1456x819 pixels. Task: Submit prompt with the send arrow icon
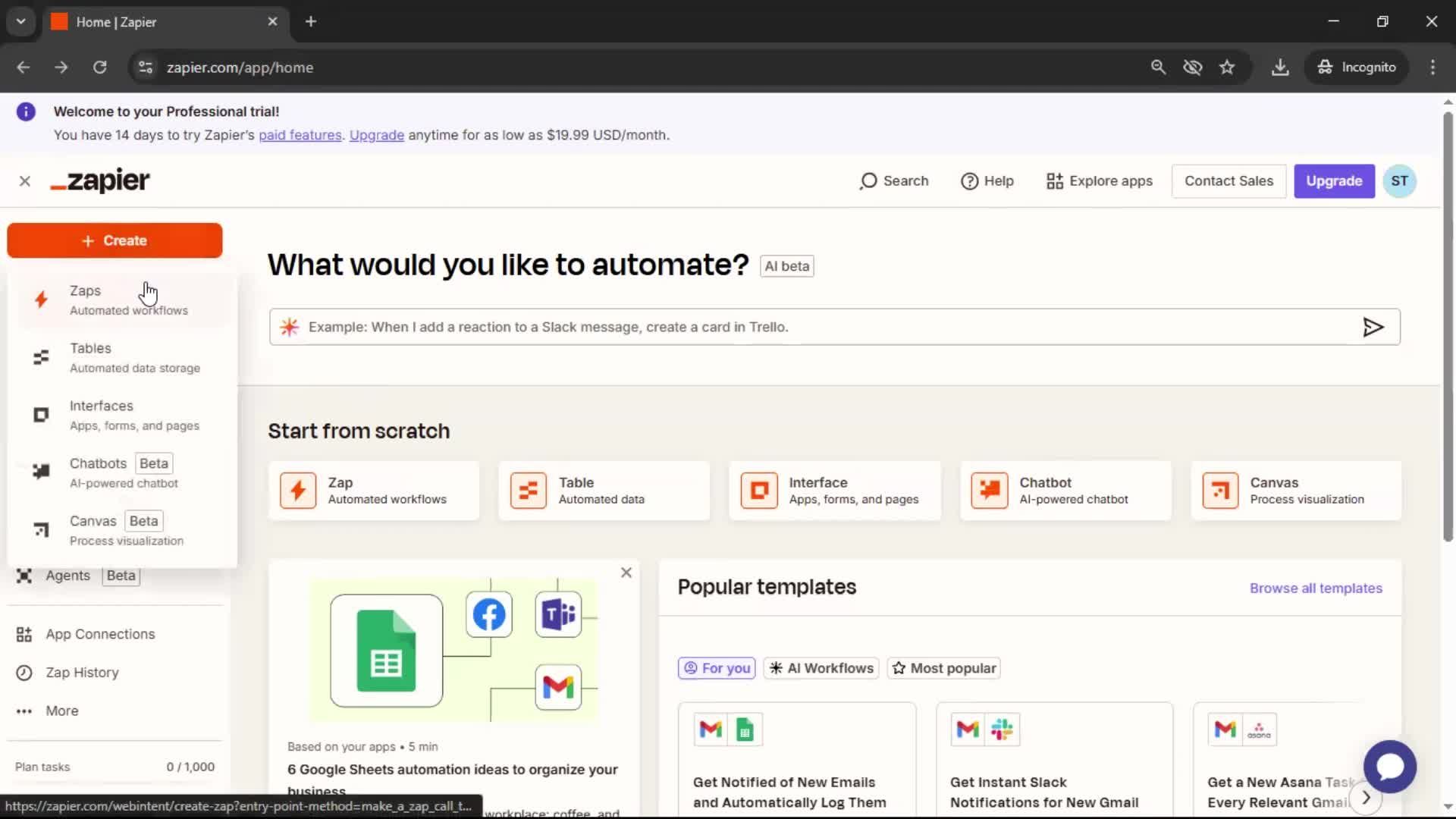[1373, 327]
